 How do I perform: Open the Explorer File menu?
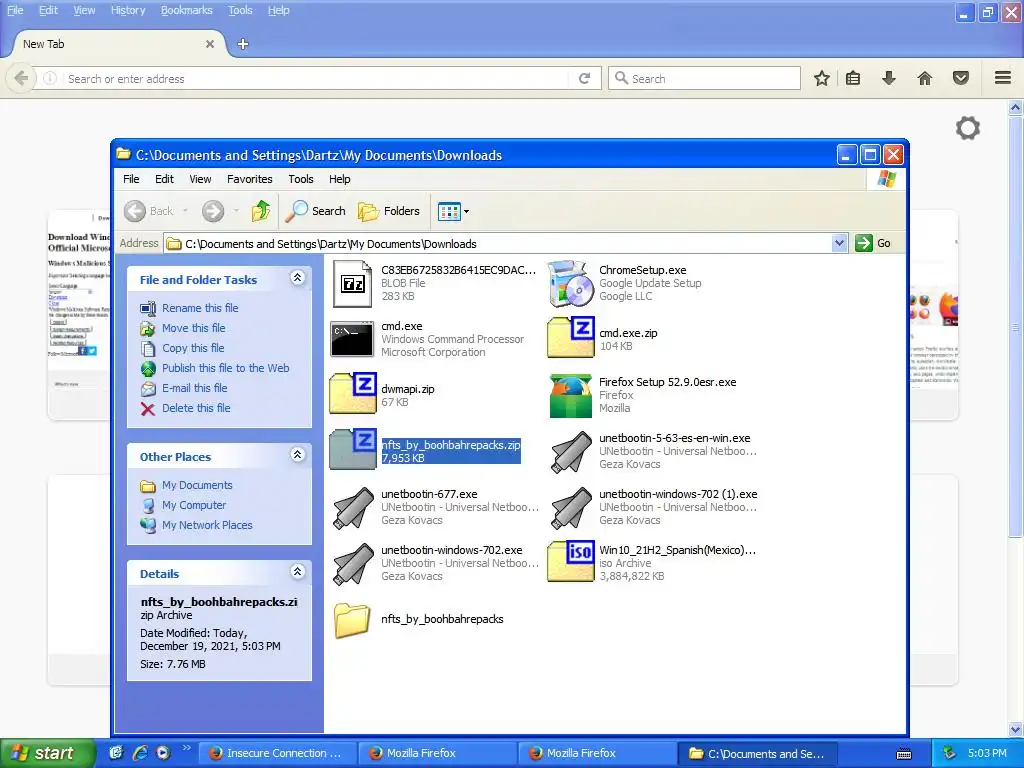click(x=131, y=179)
